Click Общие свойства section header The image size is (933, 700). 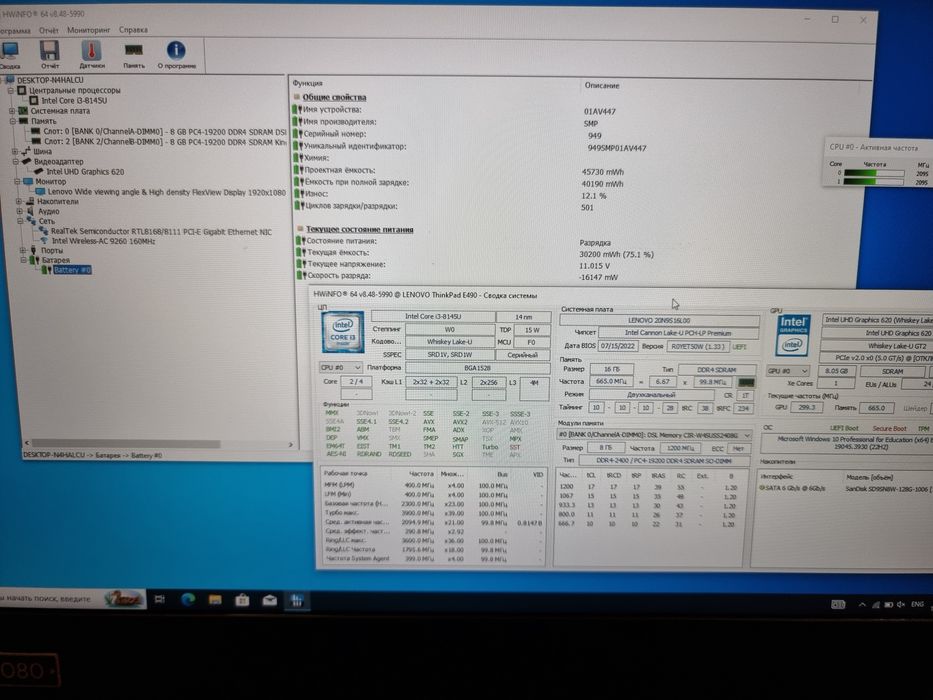pos(334,97)
